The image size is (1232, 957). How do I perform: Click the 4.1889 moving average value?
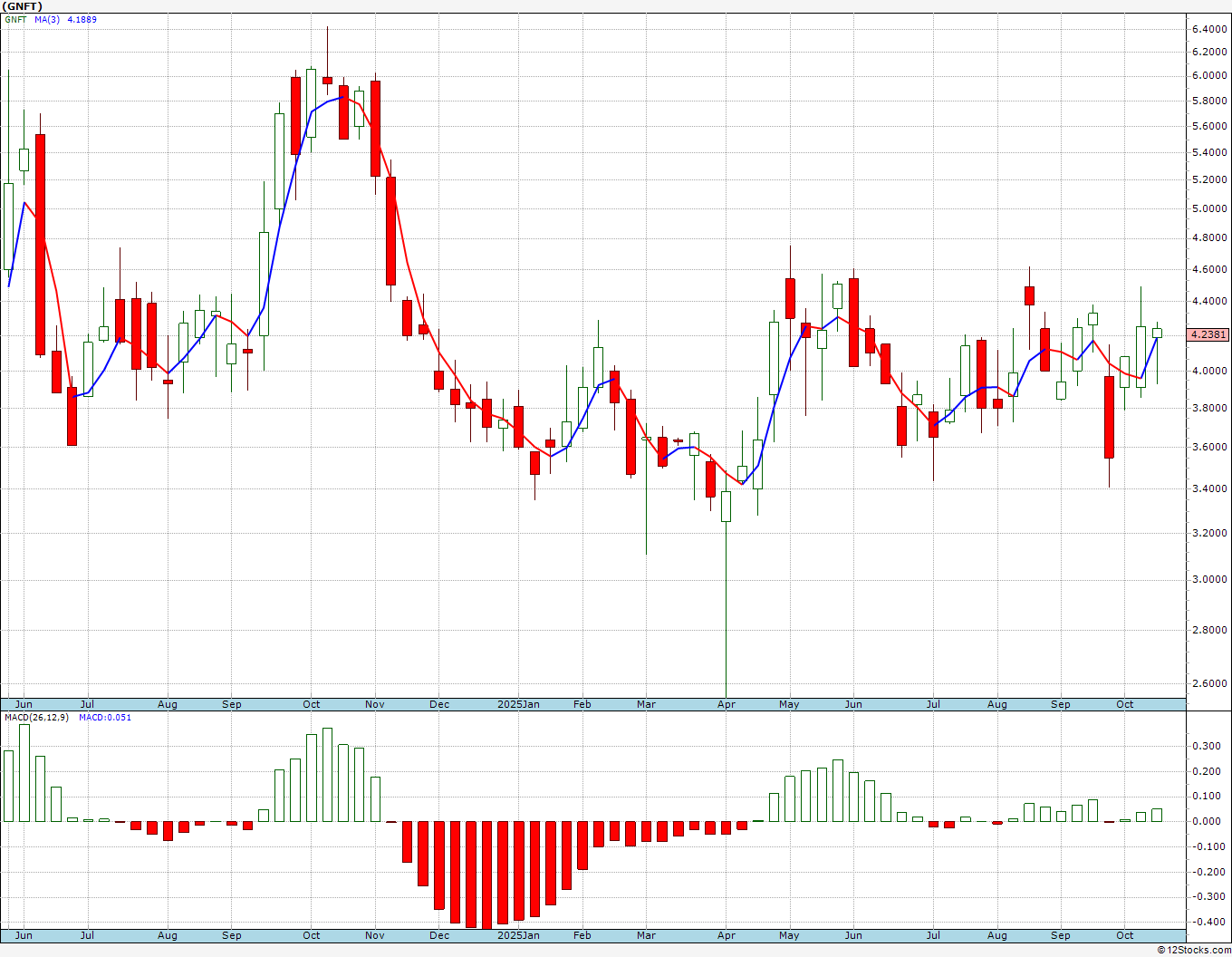coord(82,19)
